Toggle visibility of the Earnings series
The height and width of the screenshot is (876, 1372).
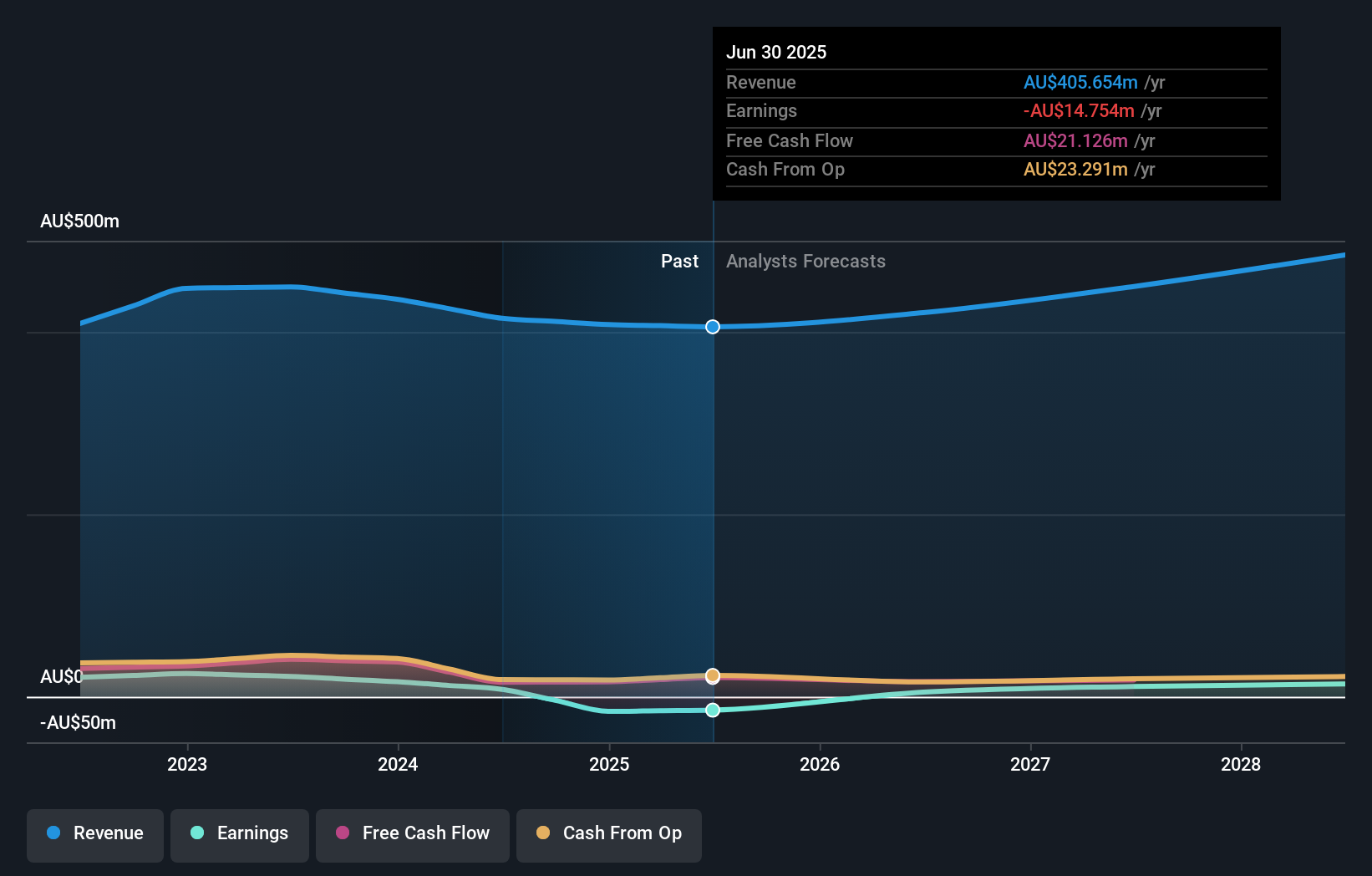239,835
